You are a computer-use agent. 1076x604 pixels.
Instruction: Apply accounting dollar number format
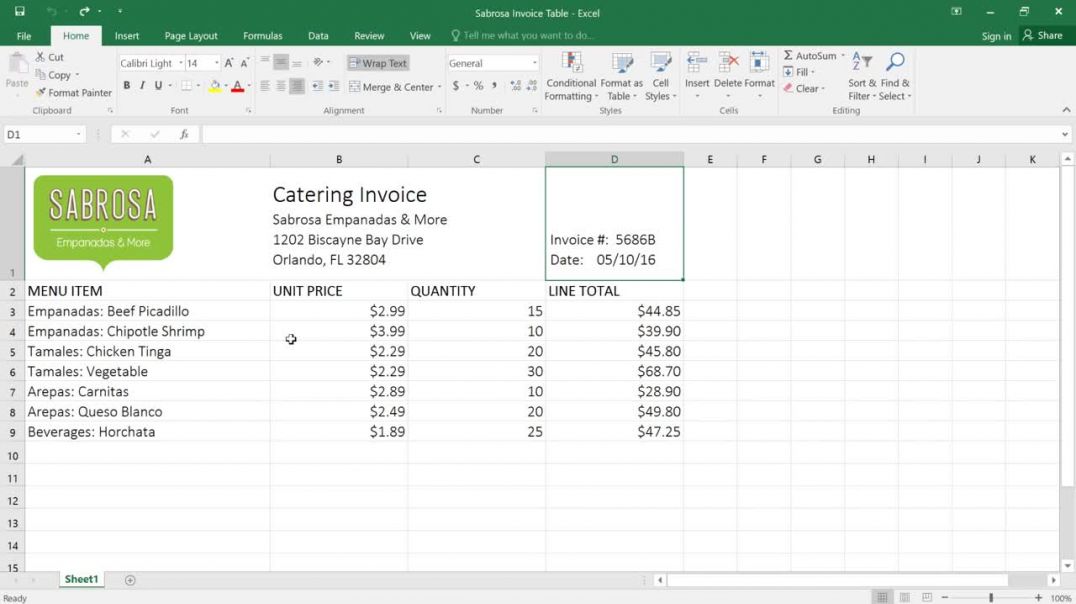456,86
